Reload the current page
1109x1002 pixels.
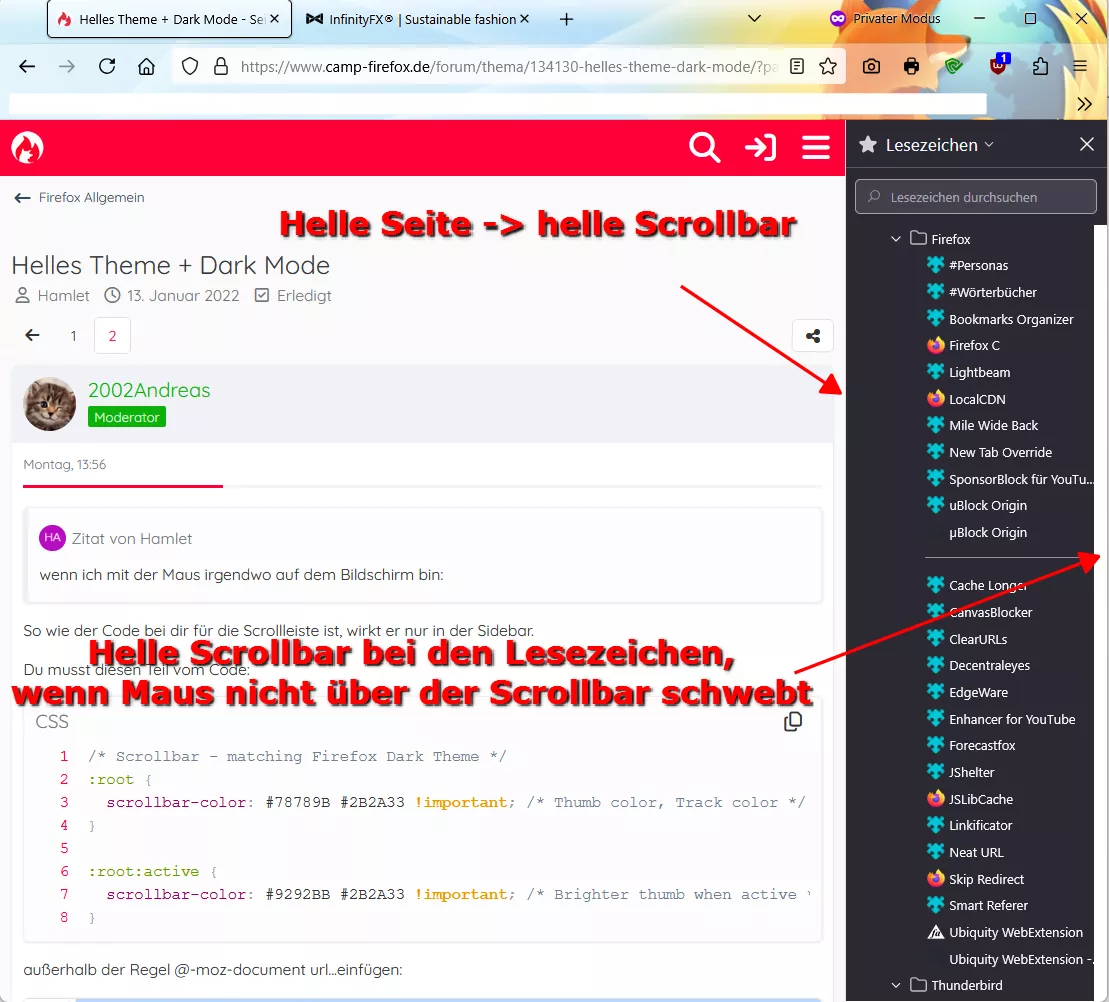107,66
